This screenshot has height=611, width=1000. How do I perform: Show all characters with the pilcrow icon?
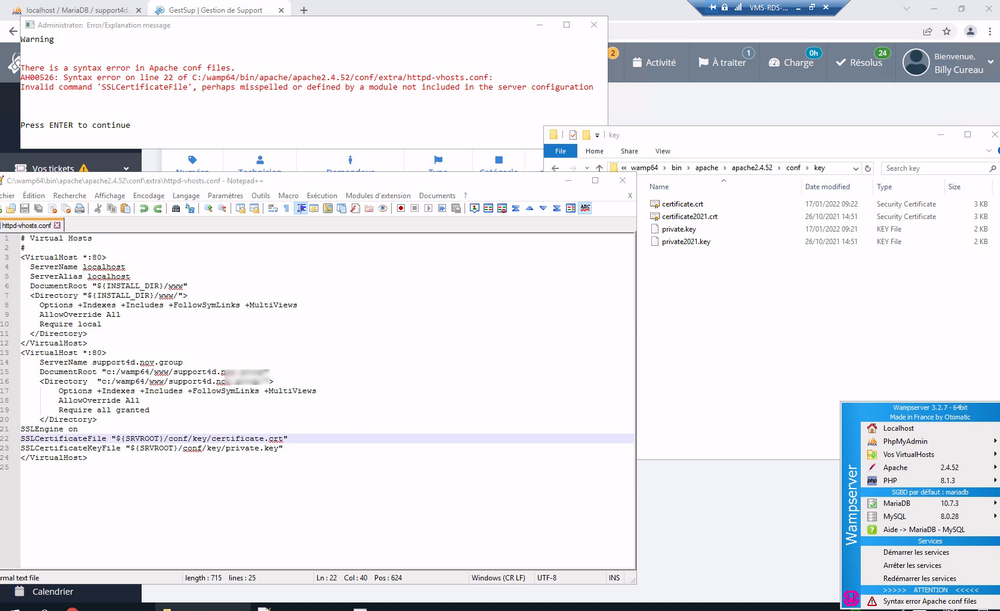(286, 208)
